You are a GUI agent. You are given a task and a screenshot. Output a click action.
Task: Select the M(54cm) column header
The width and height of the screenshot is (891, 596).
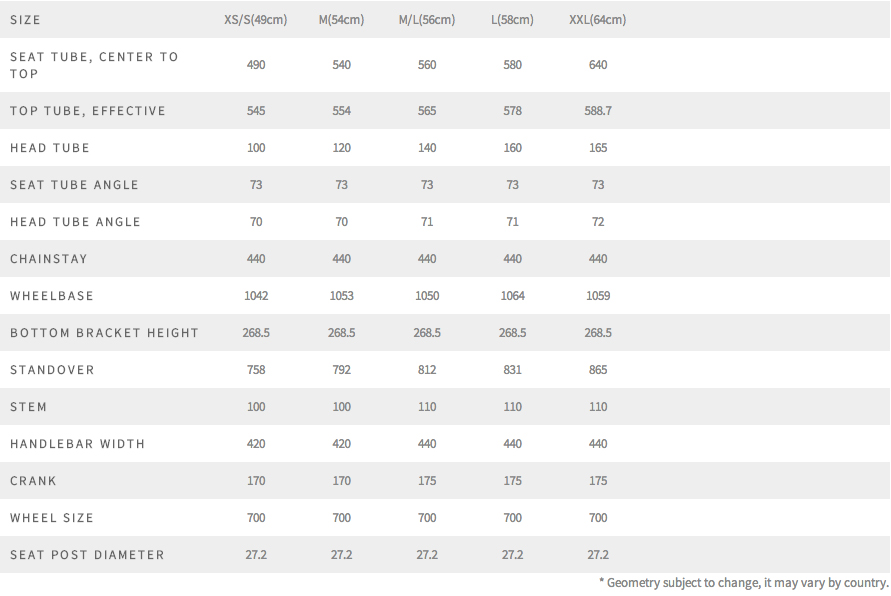coord(341,20)
